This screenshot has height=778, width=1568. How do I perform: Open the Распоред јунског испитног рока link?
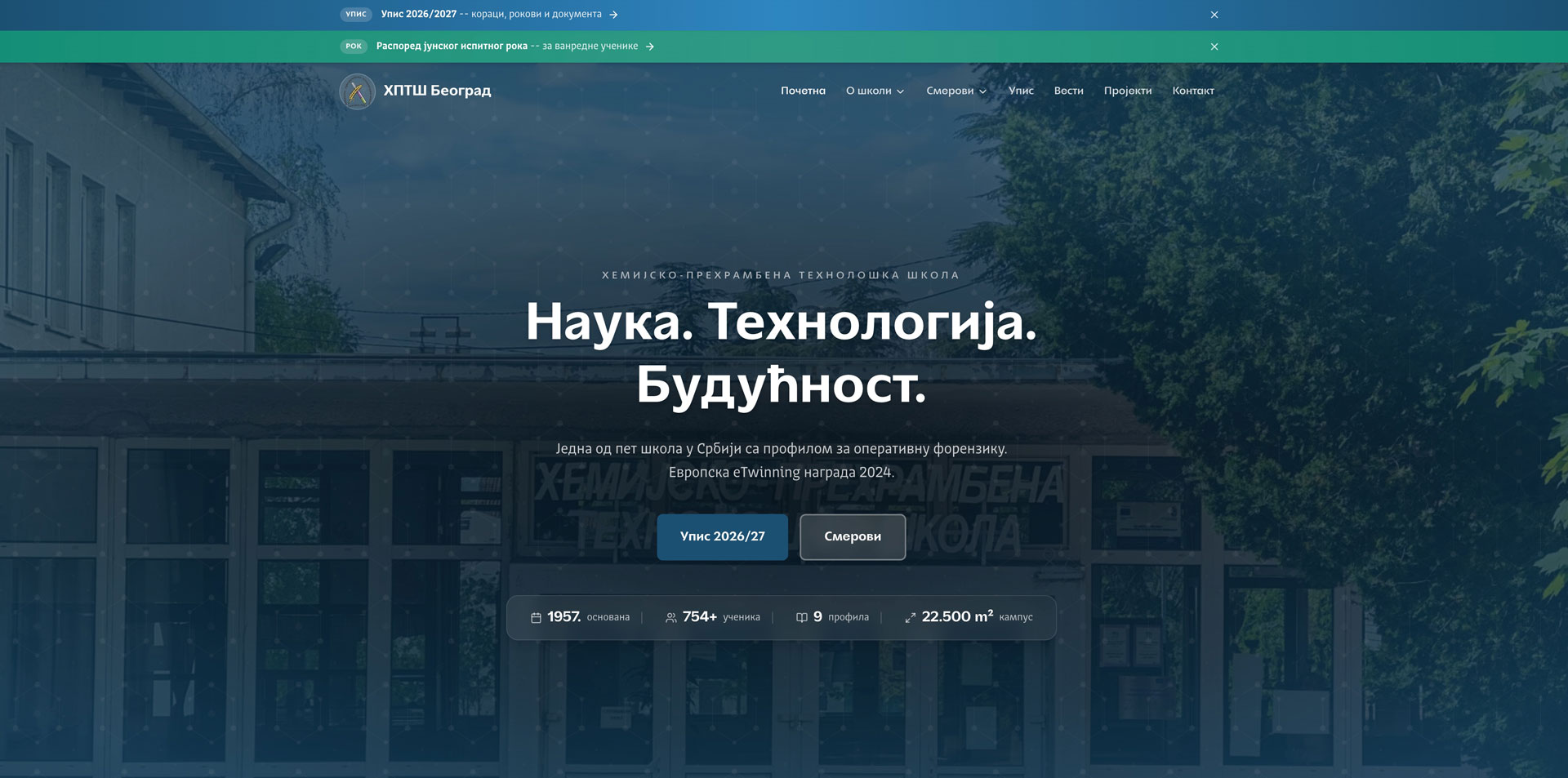point(507,46)
